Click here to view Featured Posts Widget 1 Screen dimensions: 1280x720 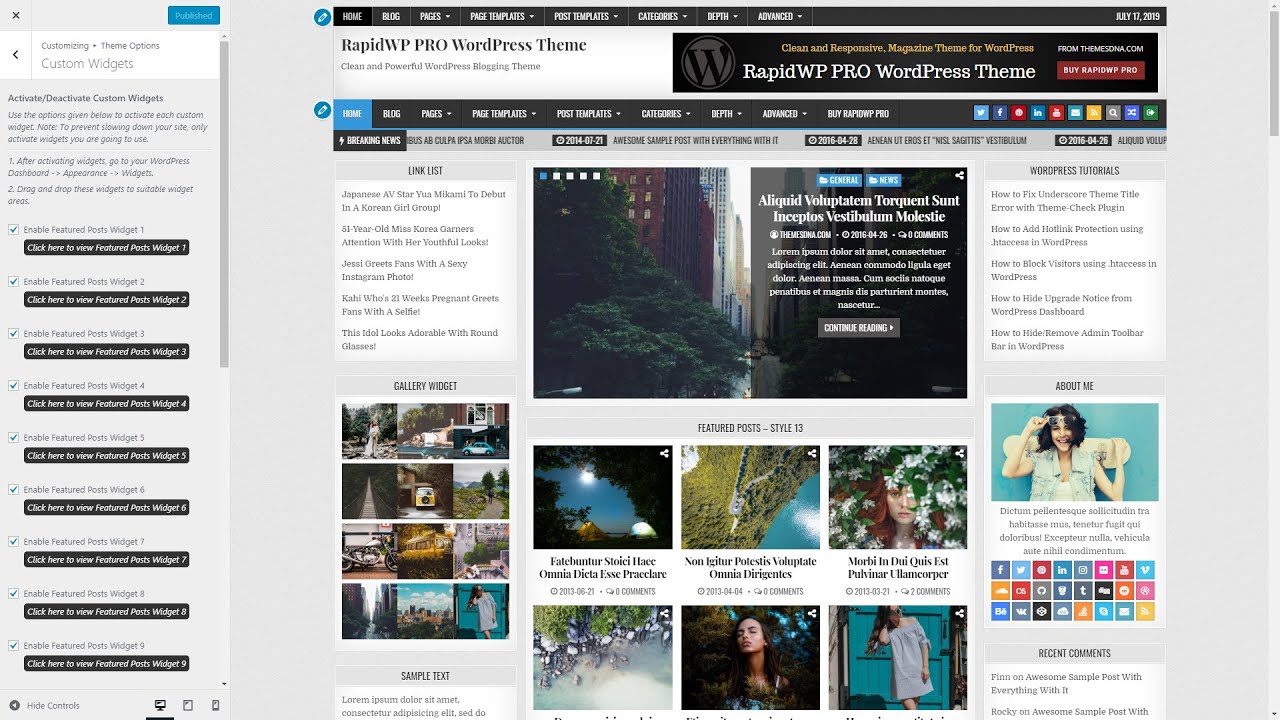[x=106, y=248]
